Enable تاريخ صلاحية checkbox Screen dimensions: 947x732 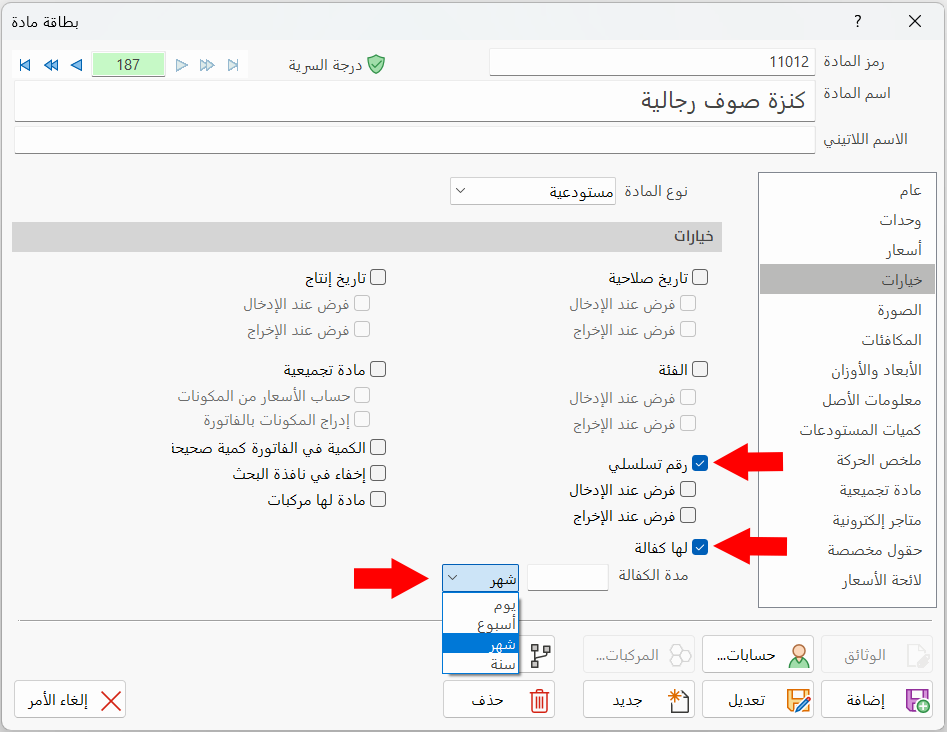click(x=699, y=277)
